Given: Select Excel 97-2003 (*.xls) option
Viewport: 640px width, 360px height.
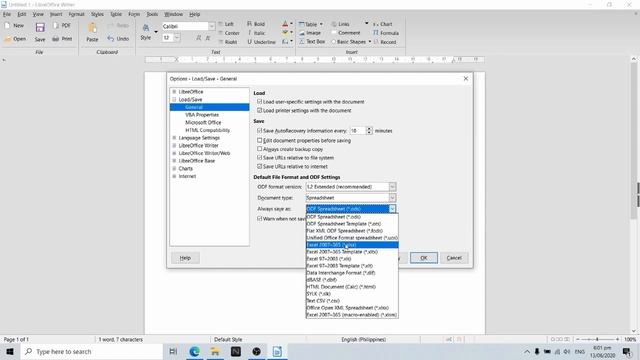Looking at the screenshot, I should [x=352, y=259].
